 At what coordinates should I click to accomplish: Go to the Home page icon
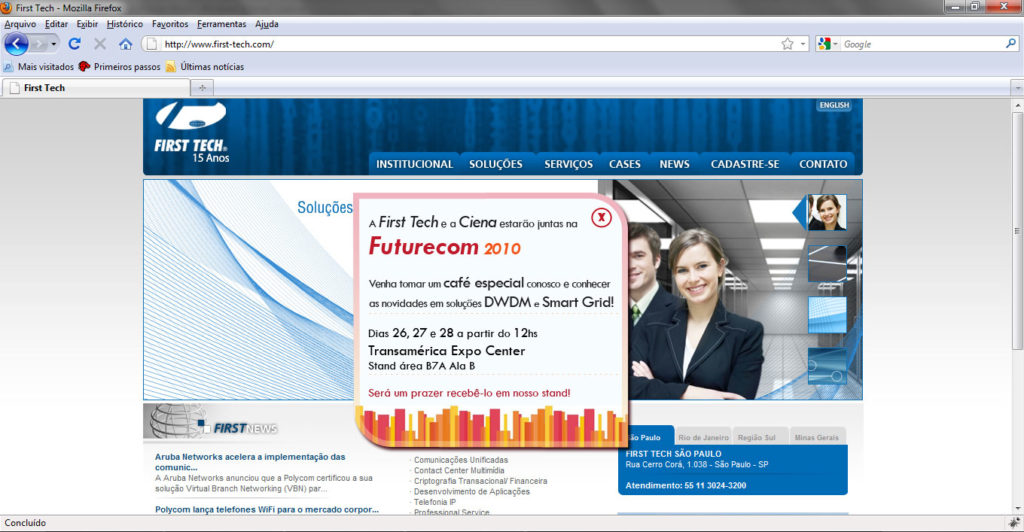click(x=125, y=44)
